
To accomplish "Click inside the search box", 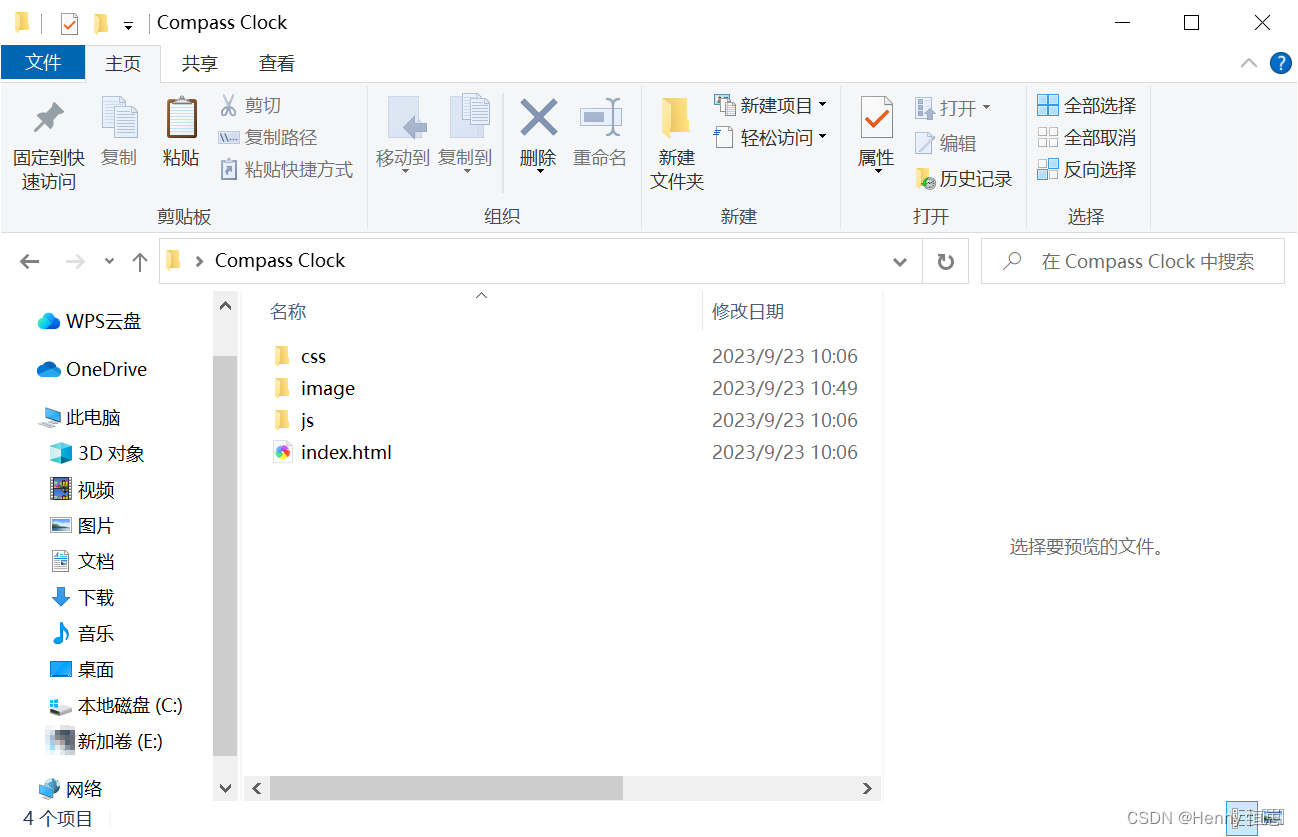I will (1130, 260).
